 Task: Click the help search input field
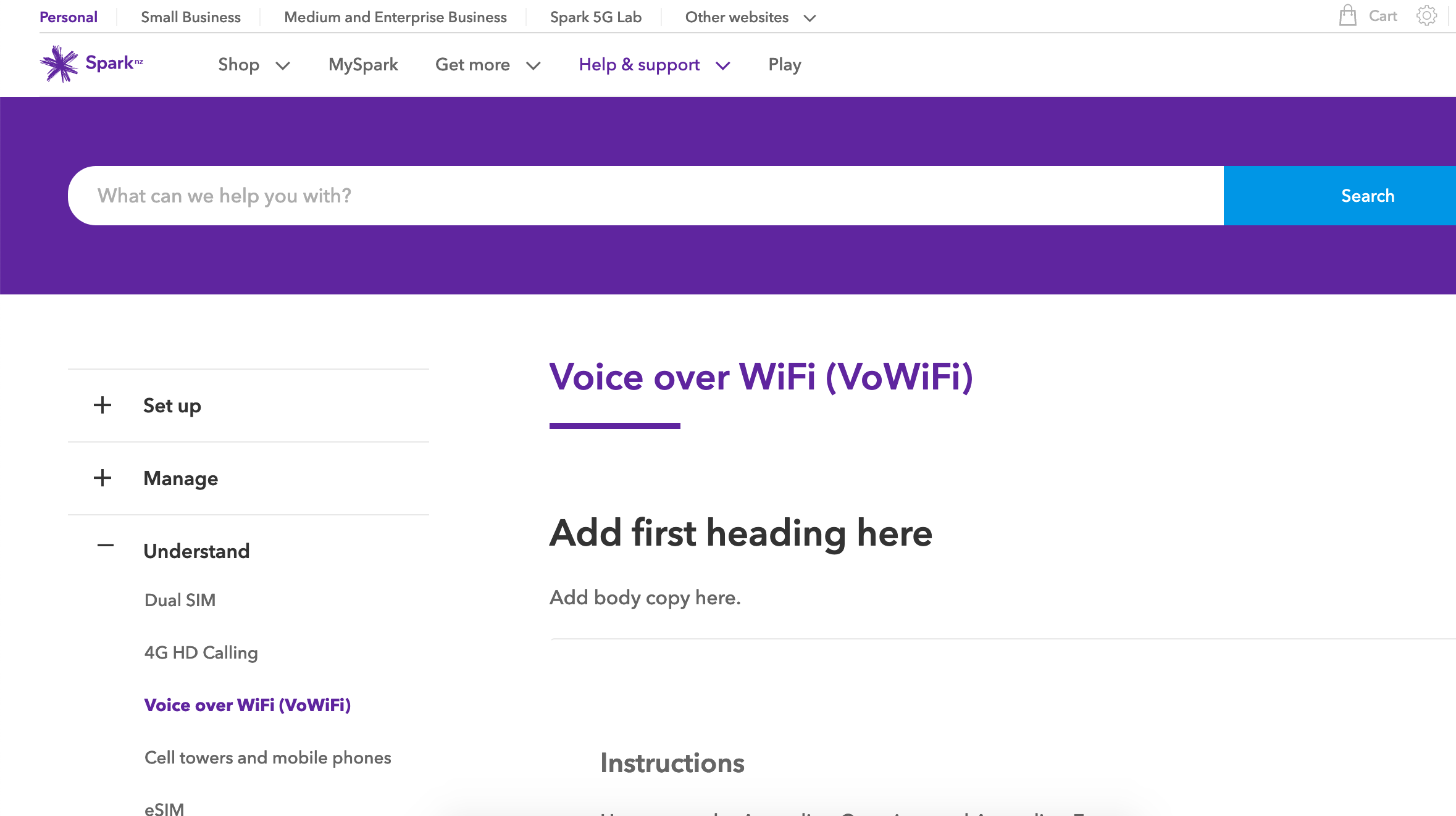[645, 196]
